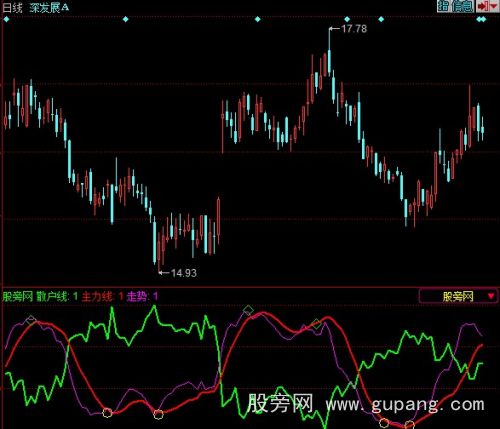Click the 17.78 high price label
Image resolution: width=500 pixels, height=429 pixels.
tap(353, 29)
